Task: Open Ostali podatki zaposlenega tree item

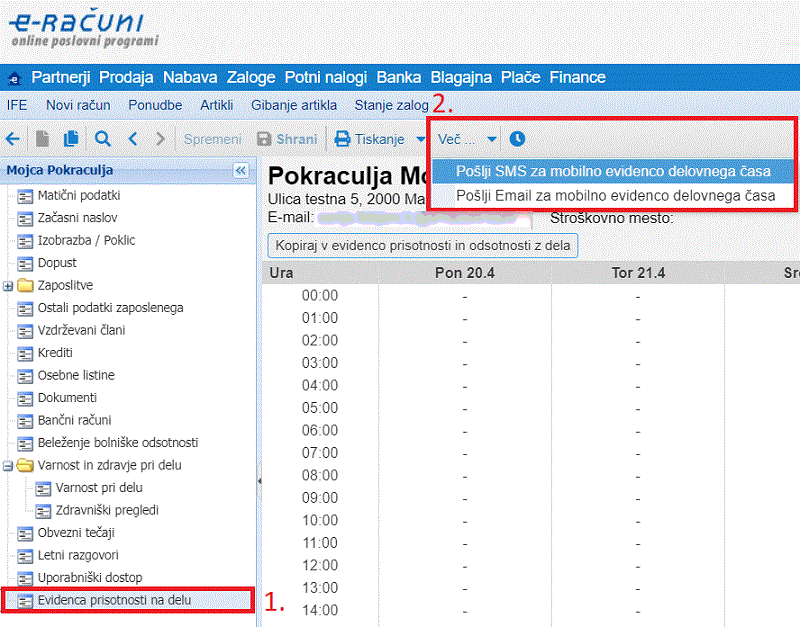Action: click(110, 308)
